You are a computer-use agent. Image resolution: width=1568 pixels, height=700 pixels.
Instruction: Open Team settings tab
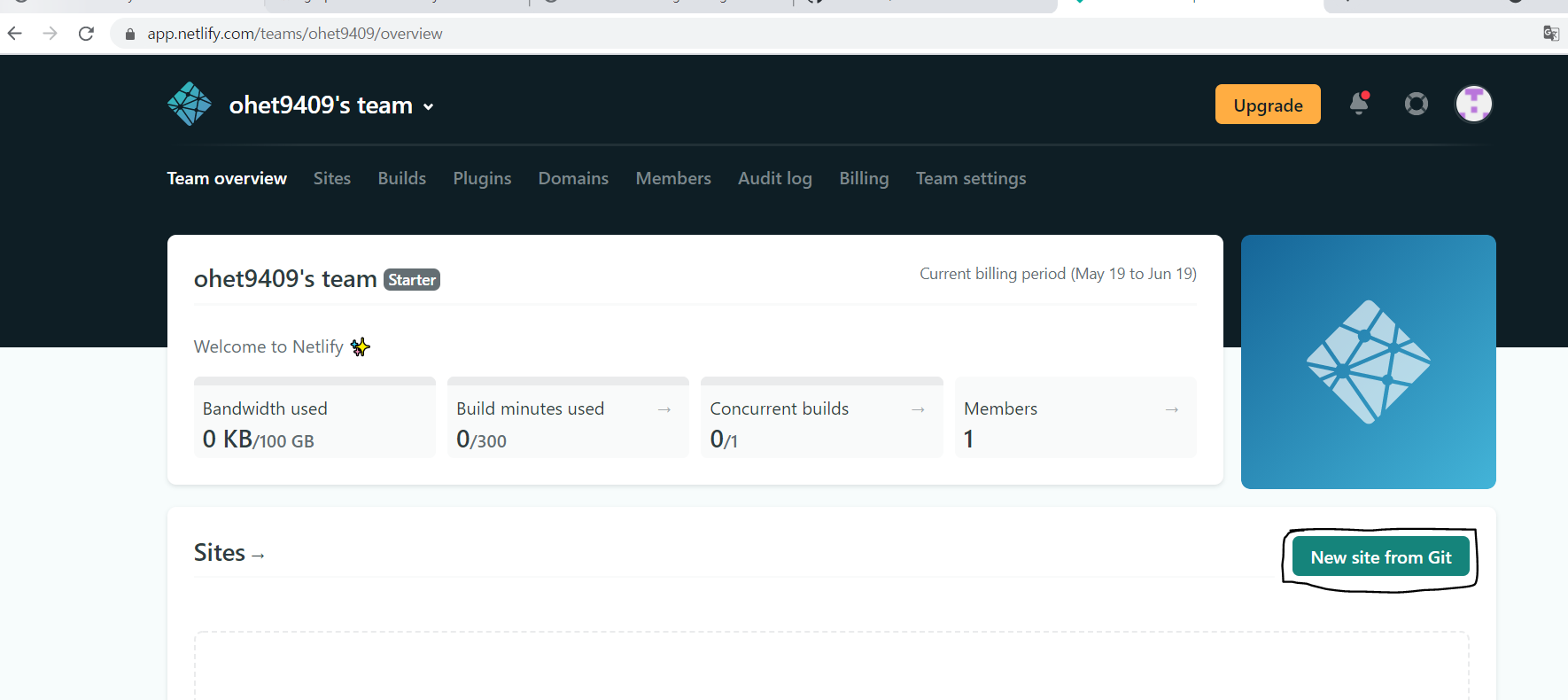[971, 178]
